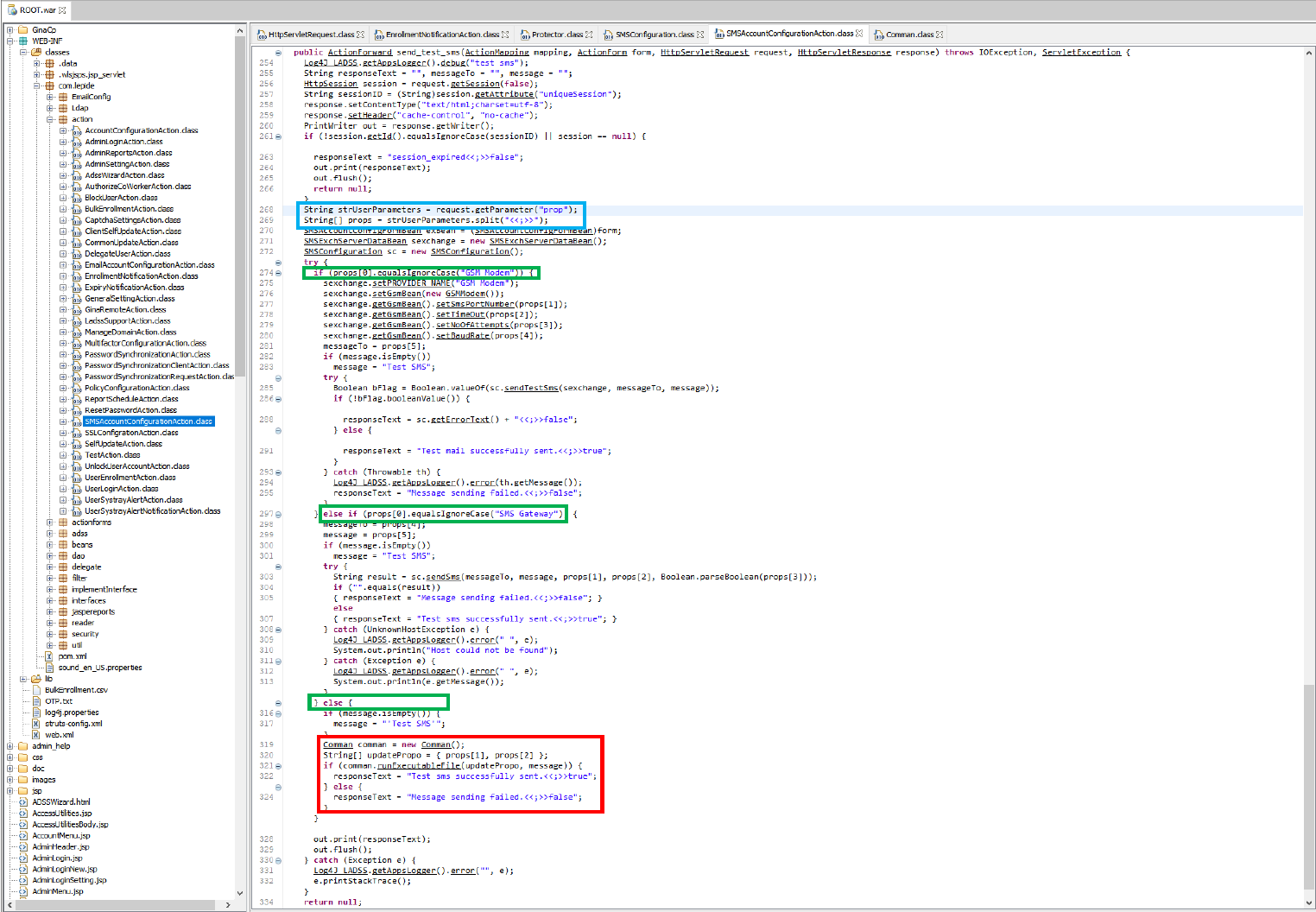This screenshot has width=1316, height=912.
Task: Click the class icon beside TestAction.class
Action: click(77, 455)
